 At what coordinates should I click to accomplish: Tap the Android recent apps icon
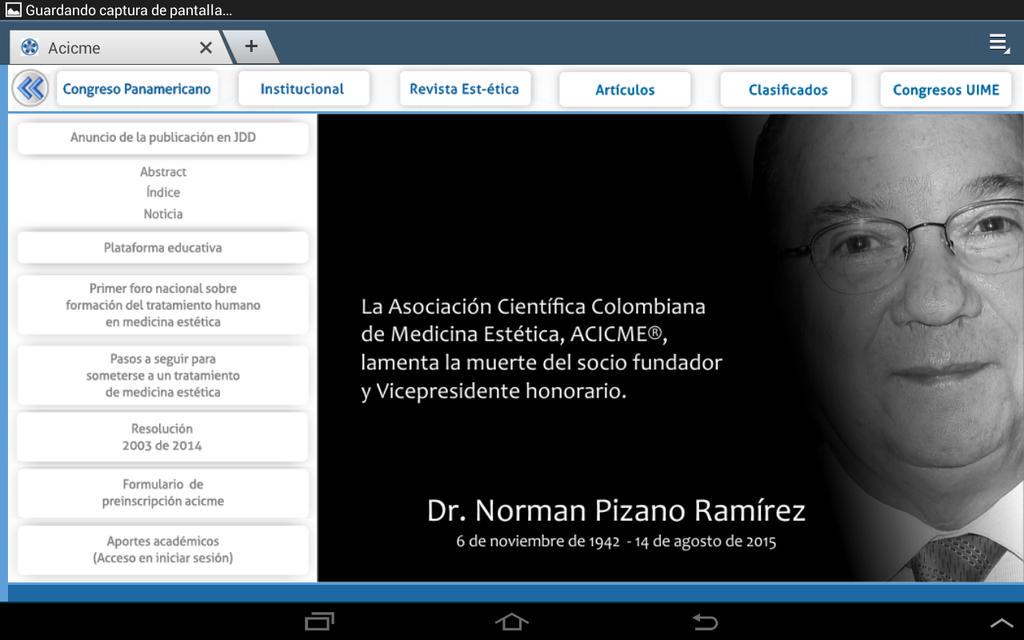click(x=319, y=621)
